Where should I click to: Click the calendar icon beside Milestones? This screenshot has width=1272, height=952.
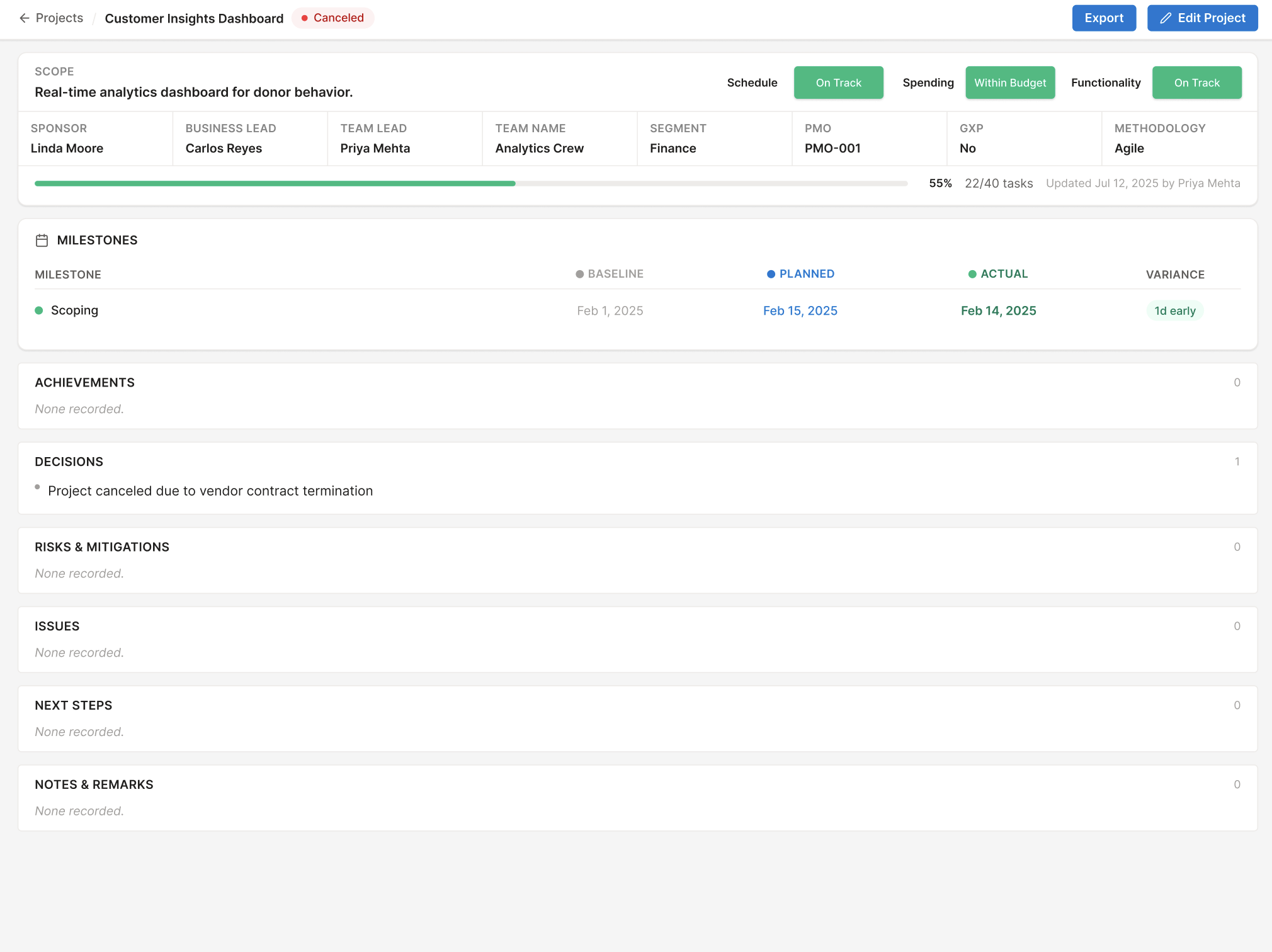point(42,241)
